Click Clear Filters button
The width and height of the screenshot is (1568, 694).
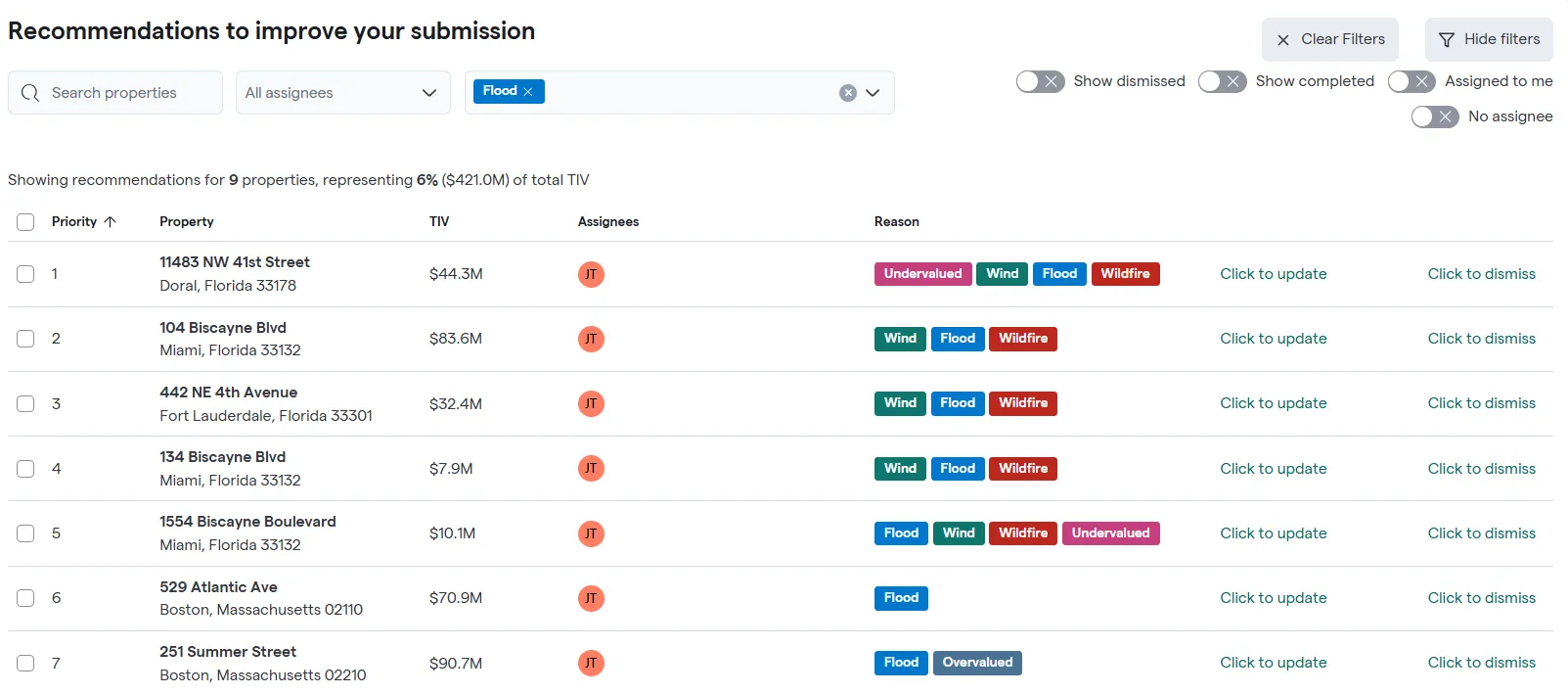pyautogui.click(x=1330, y=39)
